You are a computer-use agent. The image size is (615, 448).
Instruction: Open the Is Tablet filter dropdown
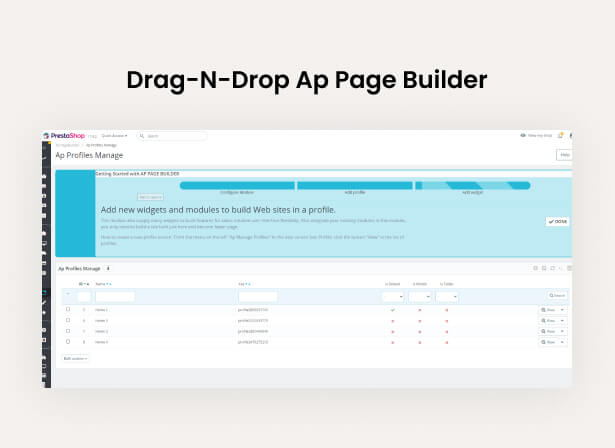(447, 297)
